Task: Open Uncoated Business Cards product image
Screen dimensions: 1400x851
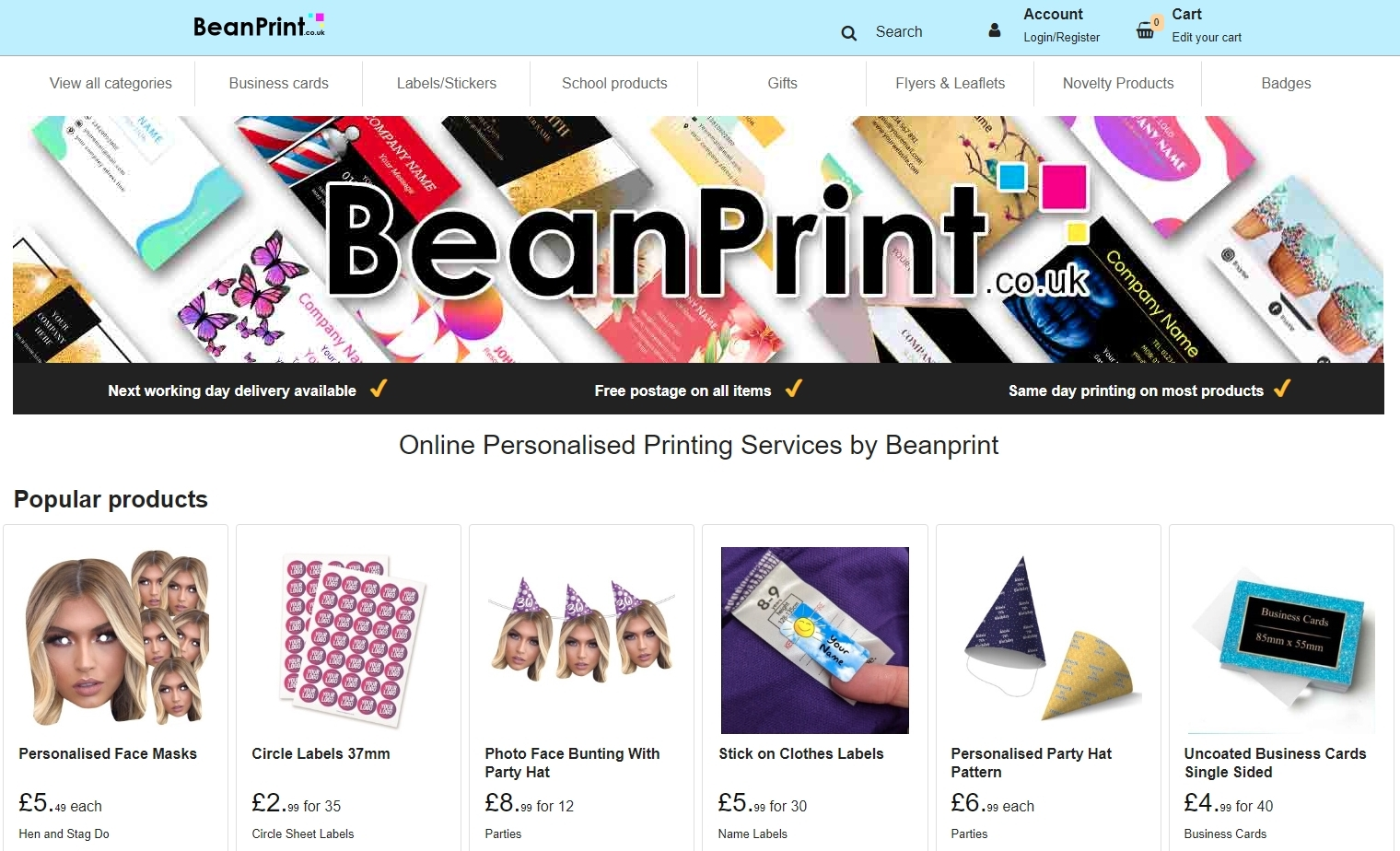Action: 1281,639
